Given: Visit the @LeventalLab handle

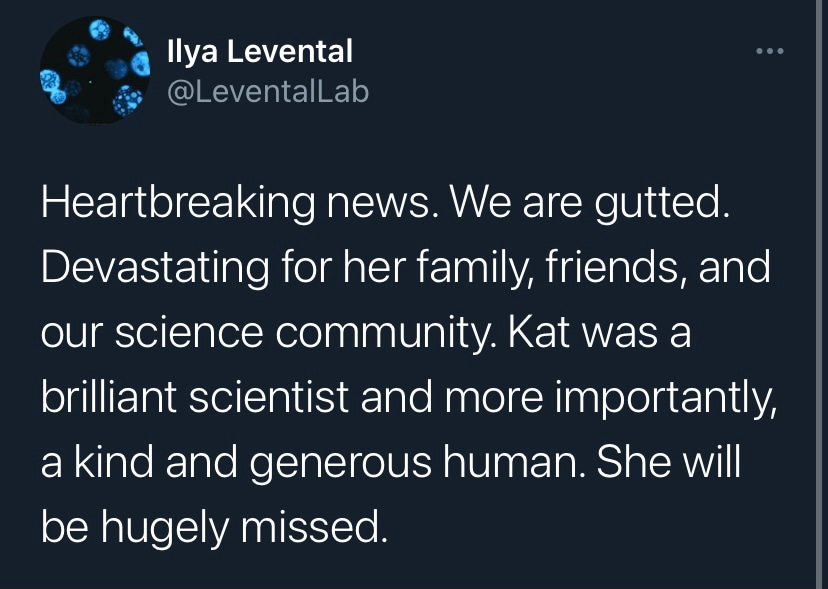Looking at the screenshot, I should point(268,92).
